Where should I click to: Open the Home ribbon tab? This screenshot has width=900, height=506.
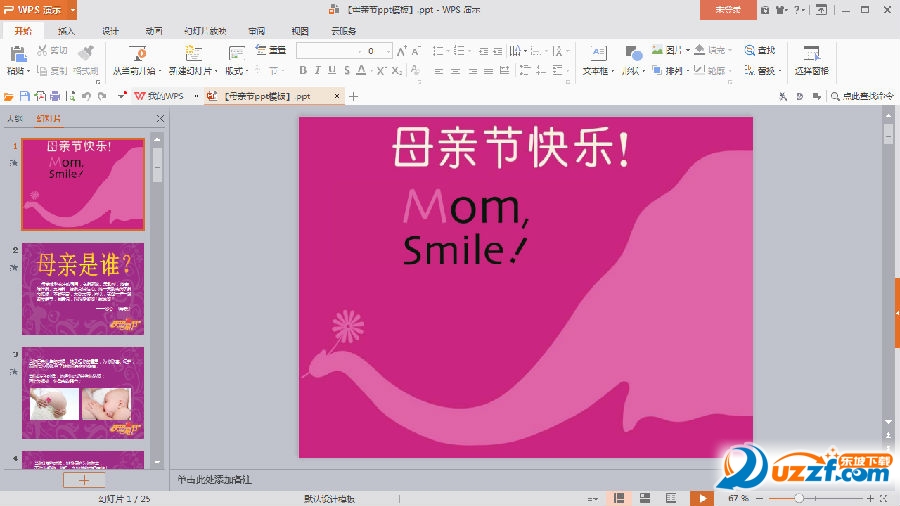[x=23, y=30]
